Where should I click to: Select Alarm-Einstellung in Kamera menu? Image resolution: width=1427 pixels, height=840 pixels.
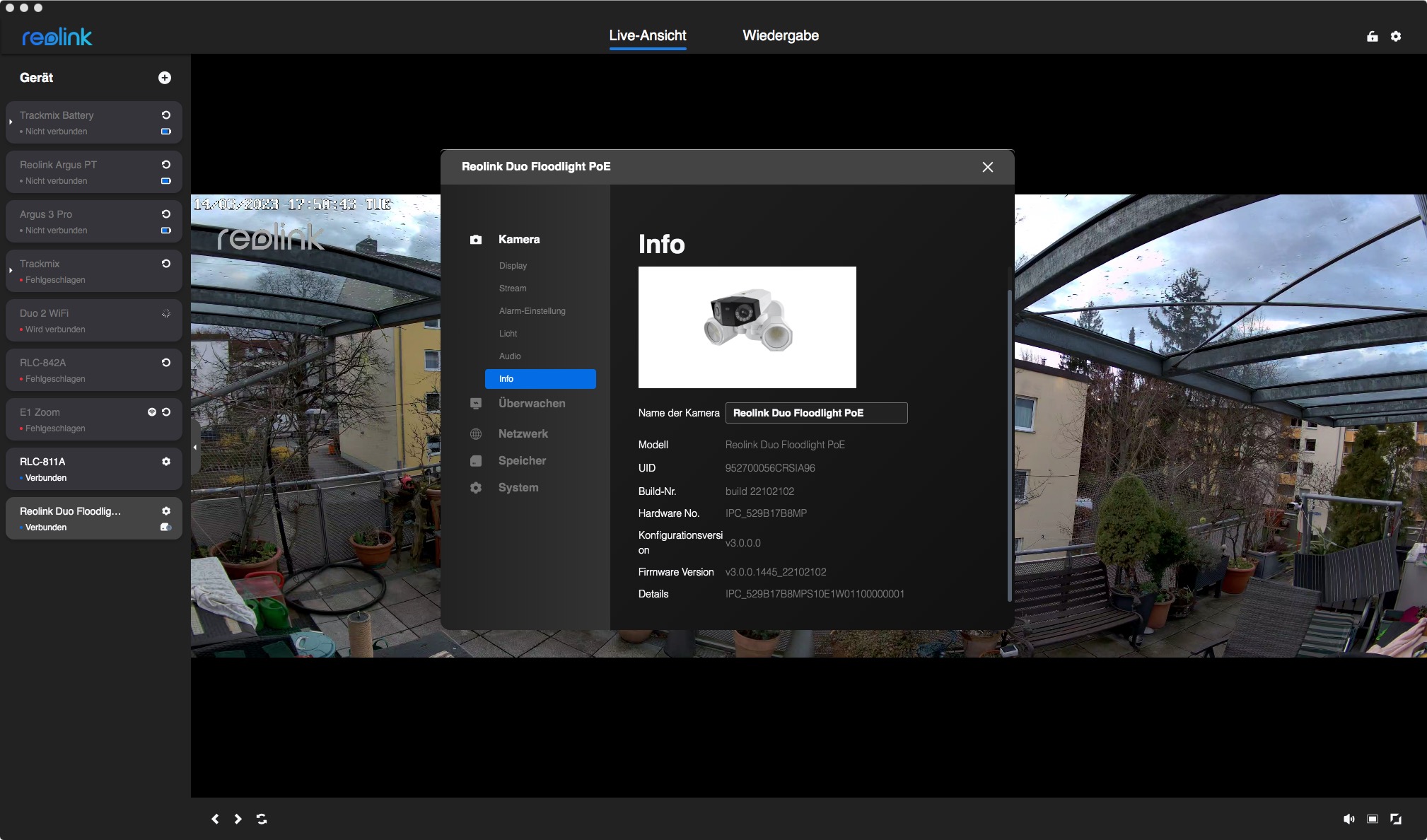[x=532, y=311]
